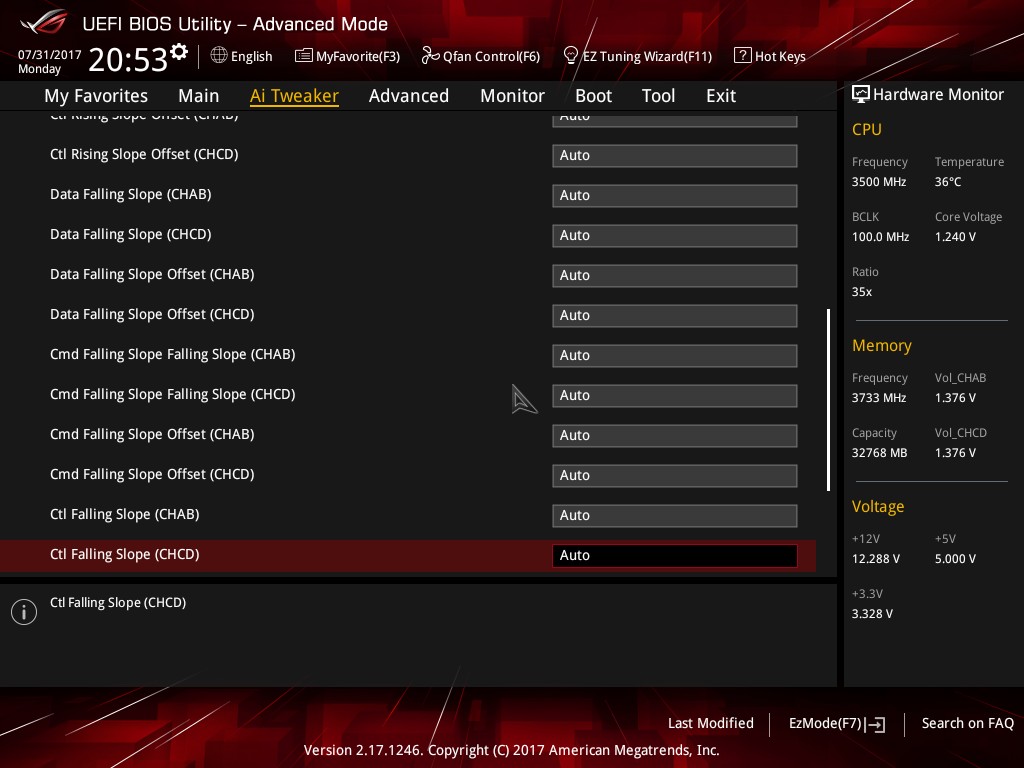Viewport: 1024px width, 768px height.
Task: Click the EzMode exit arrow icon
Action: tap(875, 724)
